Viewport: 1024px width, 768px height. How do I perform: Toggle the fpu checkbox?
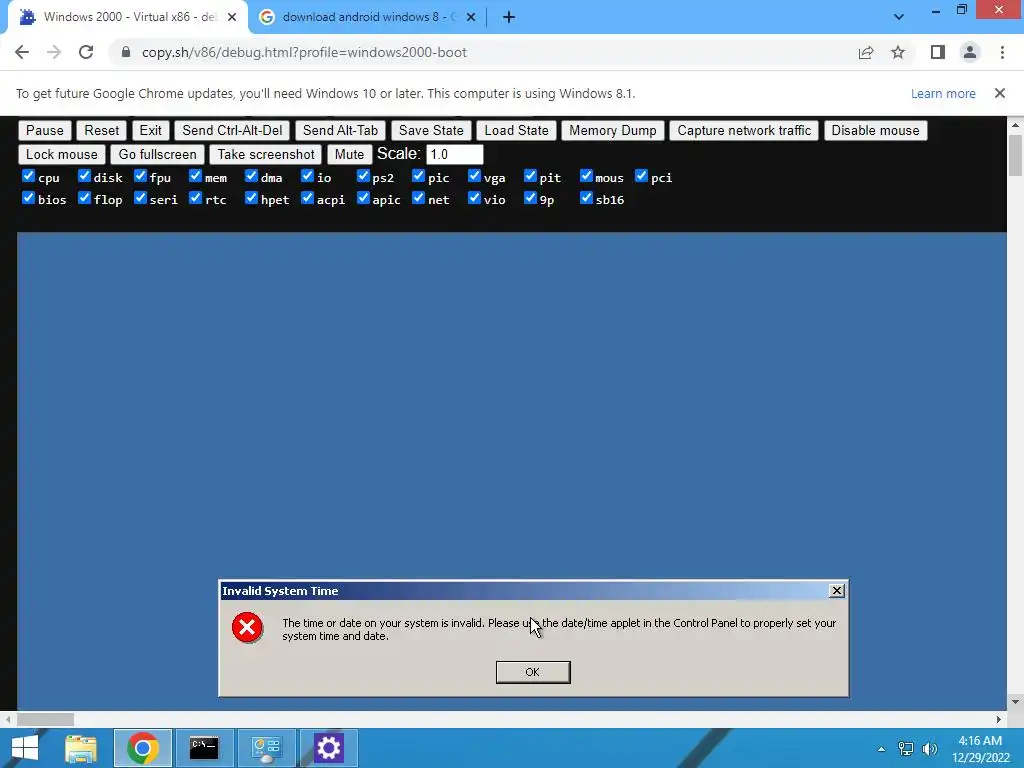[140, 176]
